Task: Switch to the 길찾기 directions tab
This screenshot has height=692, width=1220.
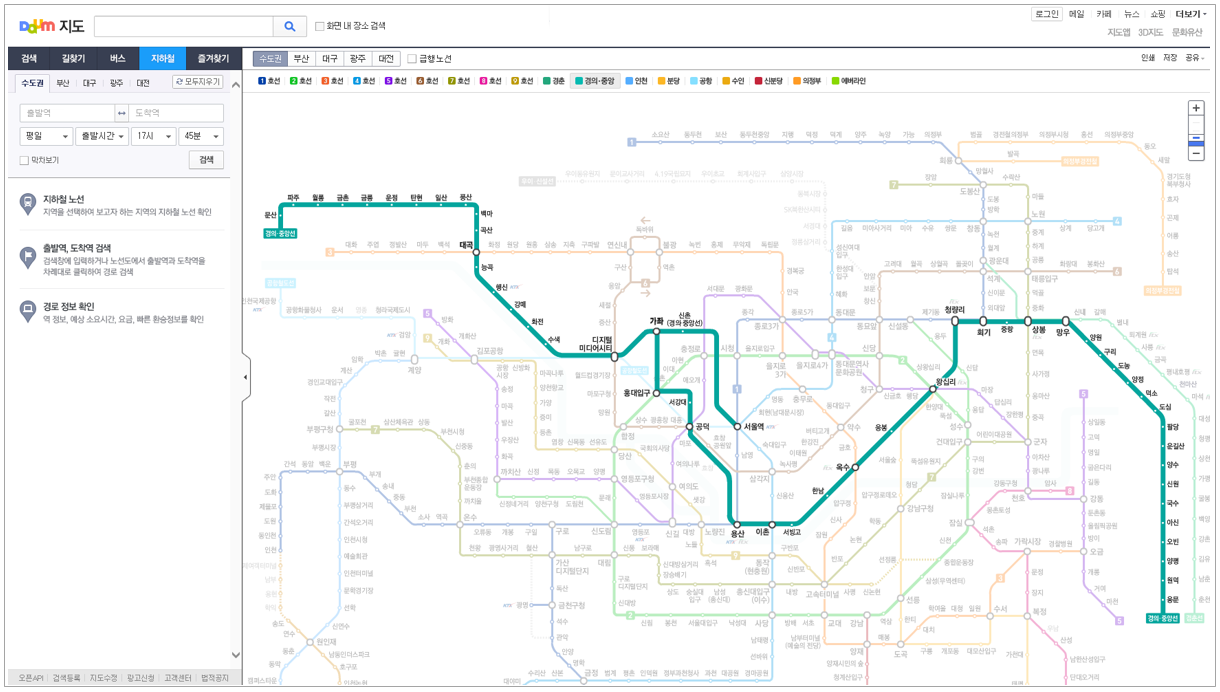Action: (x=73, y=59)
